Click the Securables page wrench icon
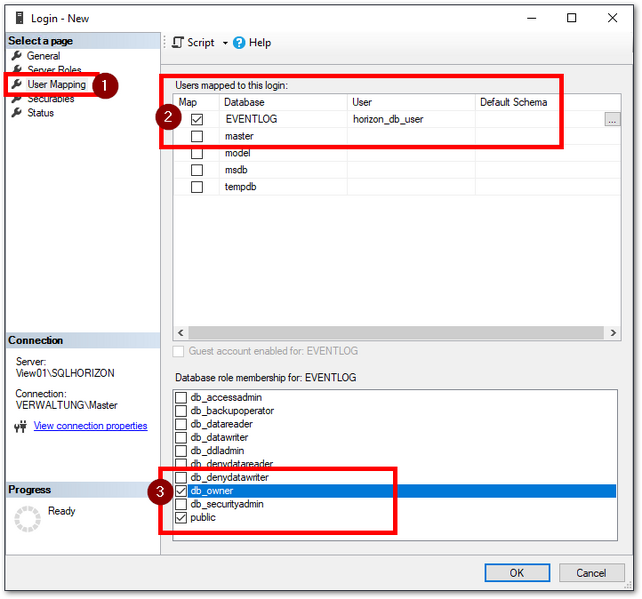The width and height of the screenshot is (642, 599). coord(16,99)
